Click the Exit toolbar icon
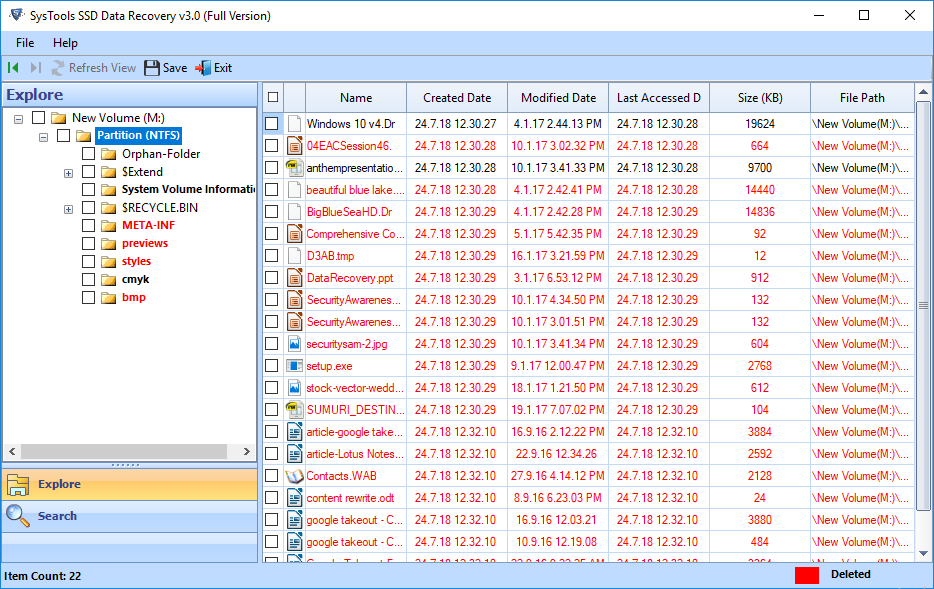 [x=204, y=68]
